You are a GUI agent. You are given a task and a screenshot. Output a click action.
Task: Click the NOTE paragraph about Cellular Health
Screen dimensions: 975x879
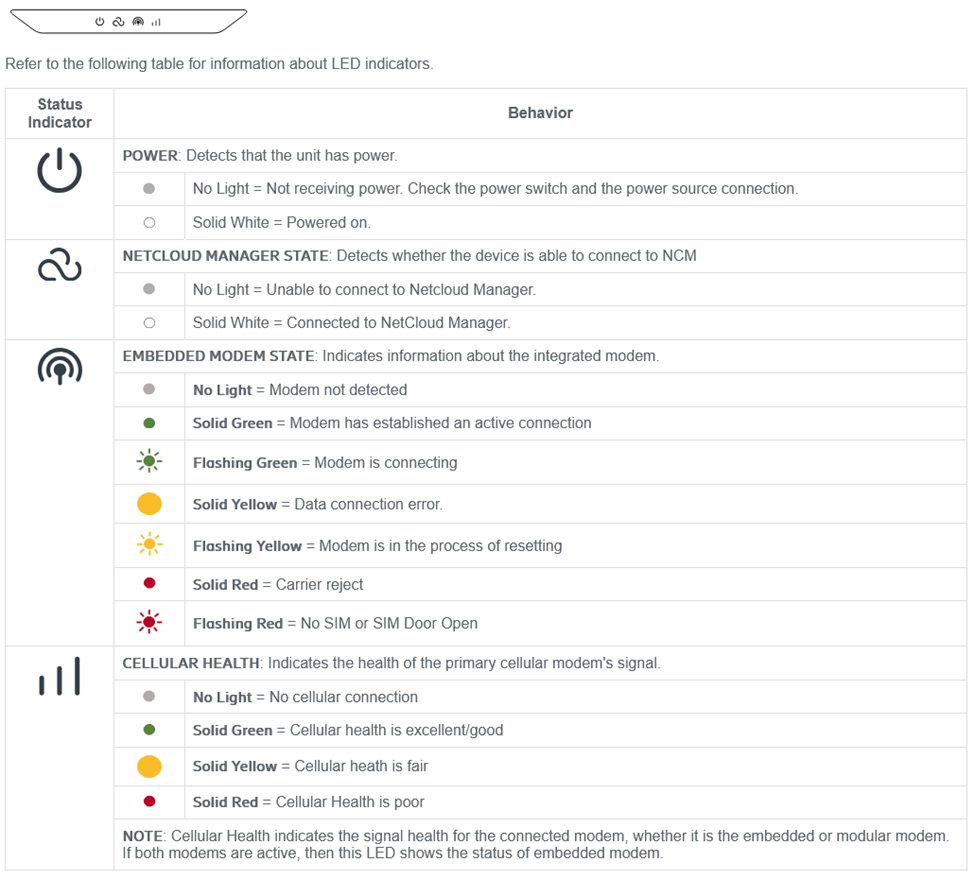coord(536,844)
